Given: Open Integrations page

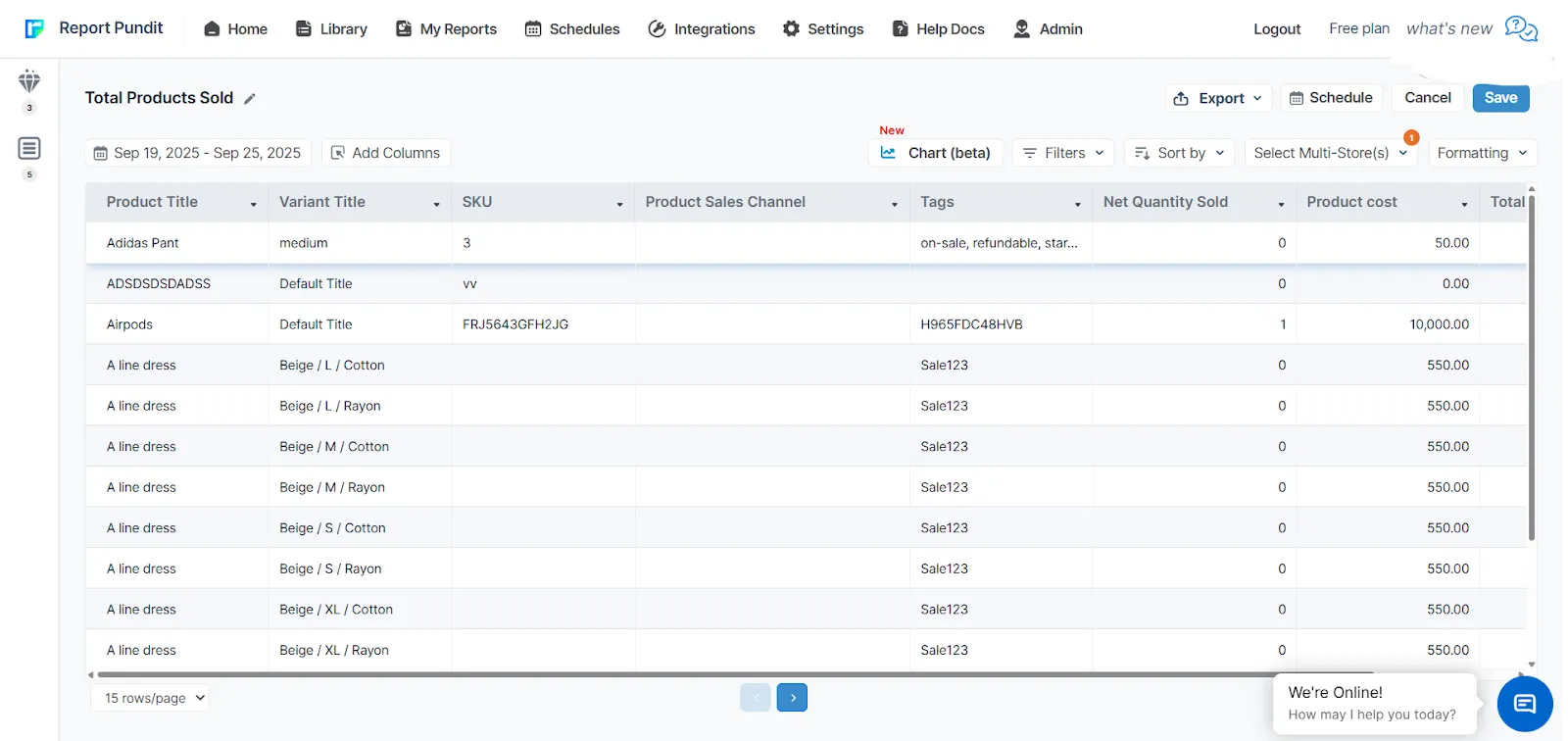Looking at the screenshot, I should coord(702,29).
